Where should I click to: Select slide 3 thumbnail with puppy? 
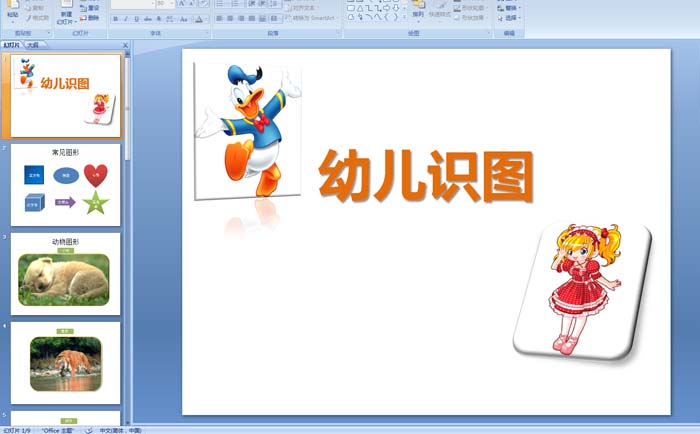(x=66, y=274)
